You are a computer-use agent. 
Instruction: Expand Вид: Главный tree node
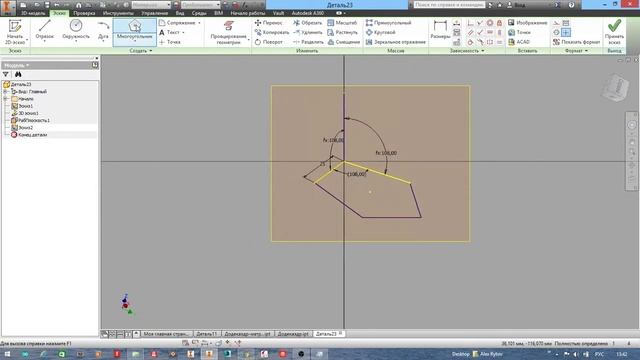coord(6,92)
